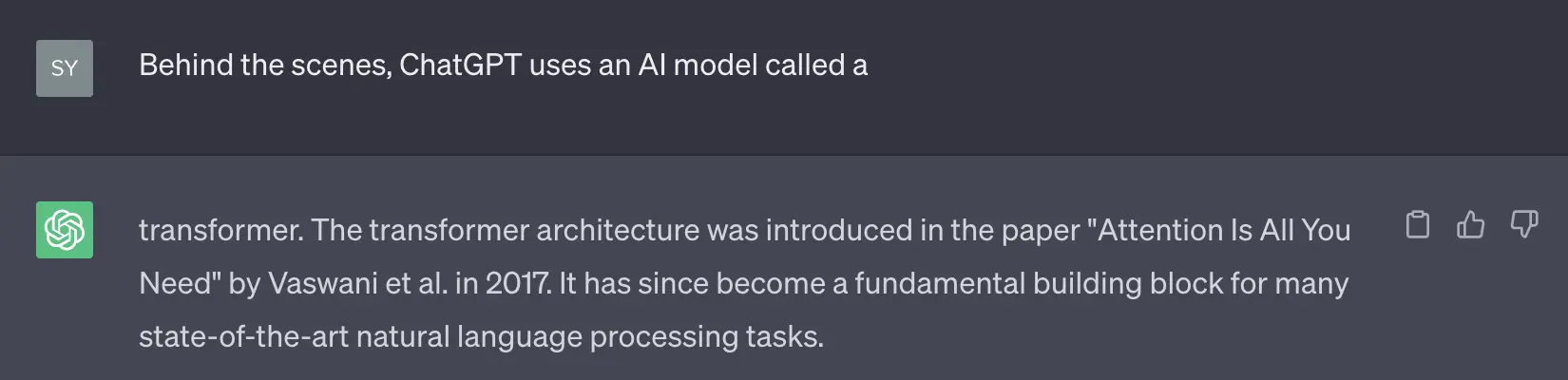Click the quoted "Attention Is All You" title text
1568x380 pixels.
click(x=1224, y=231)
